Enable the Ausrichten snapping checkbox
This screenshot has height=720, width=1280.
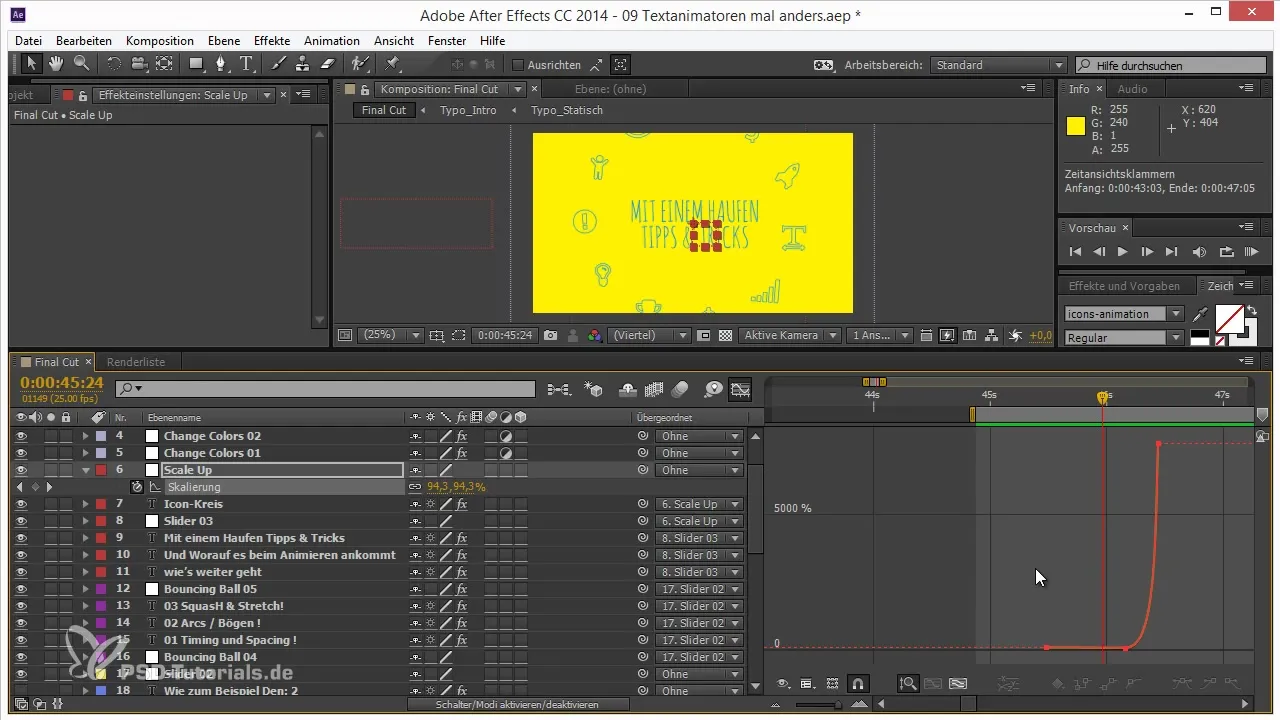click(x=518, y=65)
